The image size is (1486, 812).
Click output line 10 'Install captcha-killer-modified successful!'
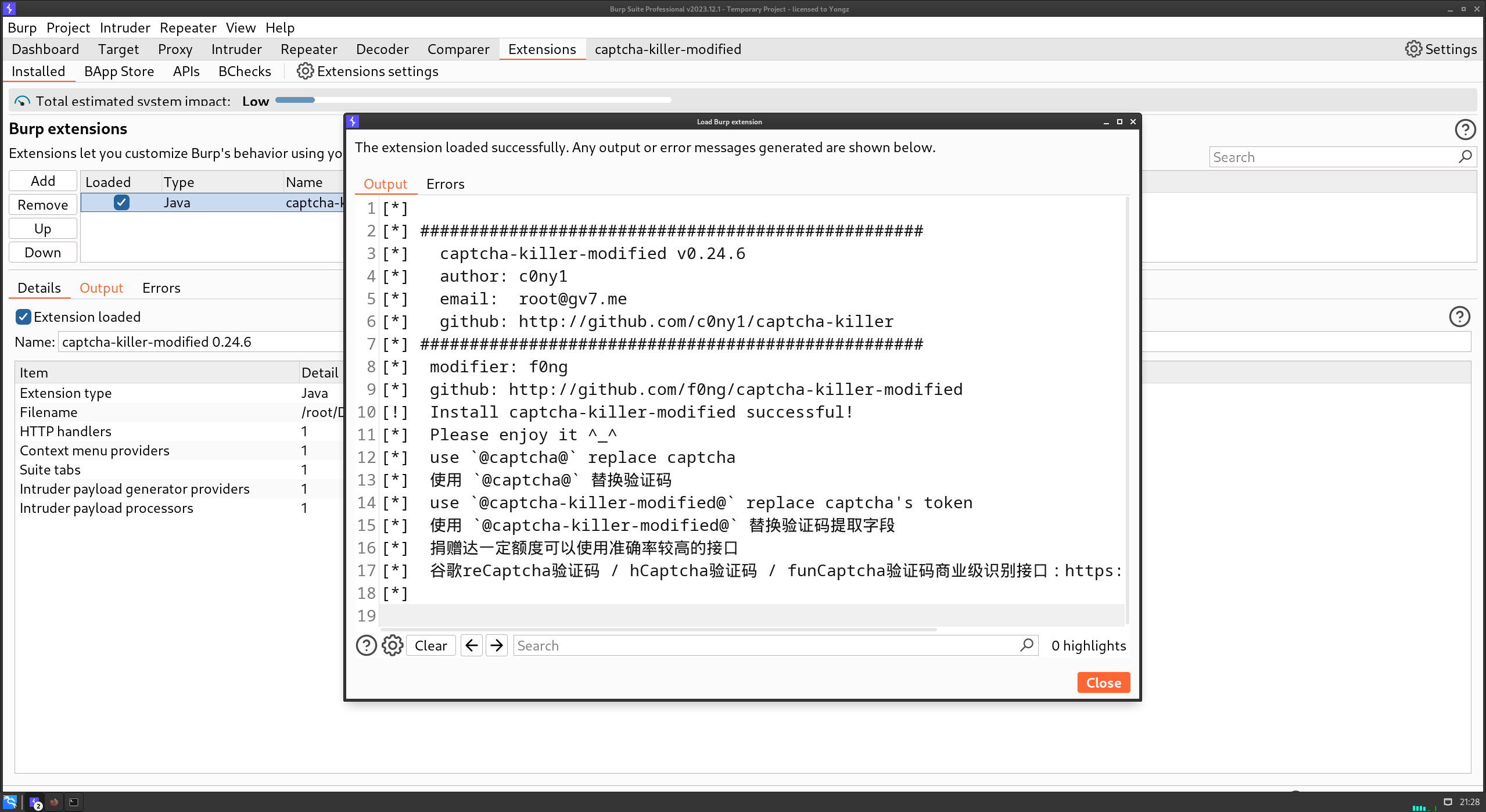[x=642, y=412]
